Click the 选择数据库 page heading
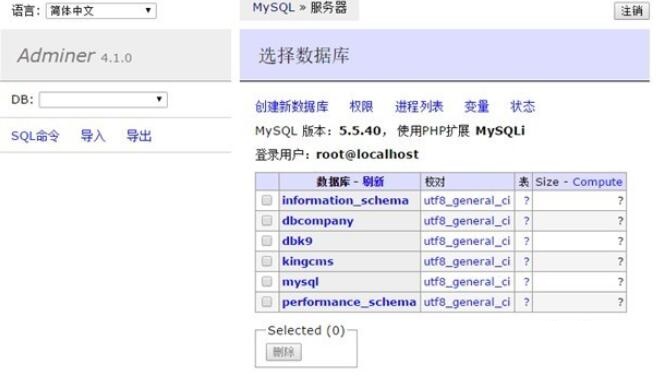The height and width of the screenshot is (377, 669). tap(304, 55)
